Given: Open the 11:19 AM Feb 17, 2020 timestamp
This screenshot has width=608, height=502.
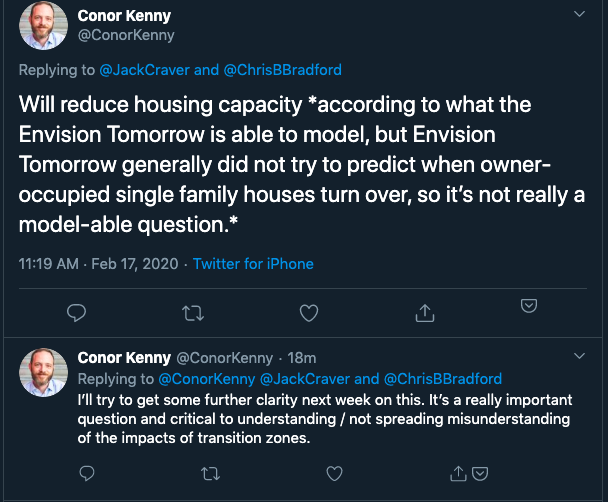Looking at the screenshot, I should coord(98,264).
